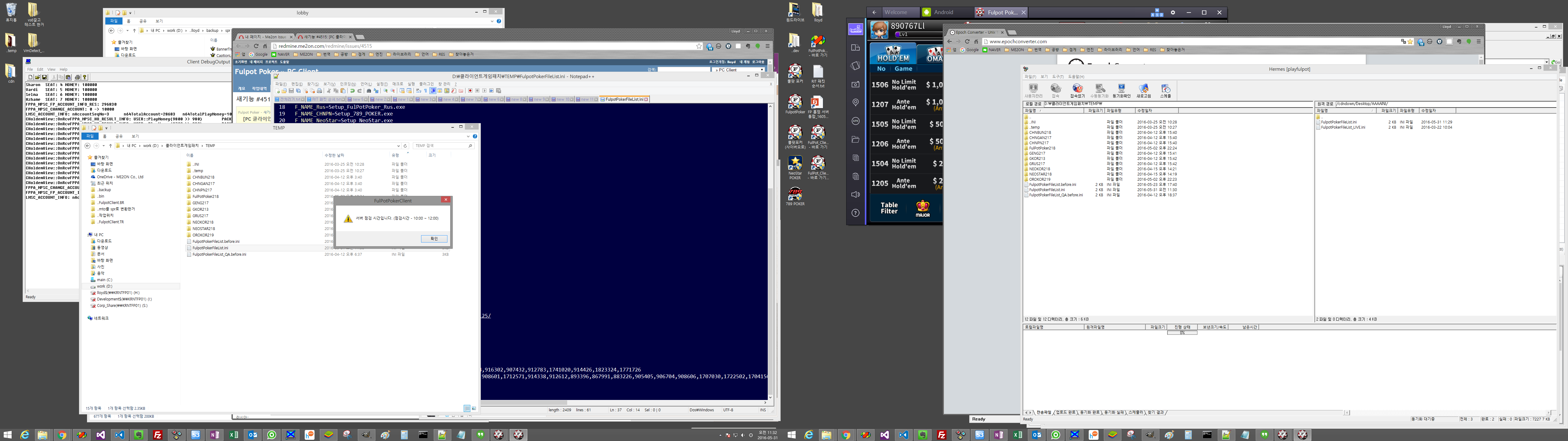
Task: Click the camera screenshot icon in emulator sidebar
Action: pyautogui.click(x=856, y=85)
